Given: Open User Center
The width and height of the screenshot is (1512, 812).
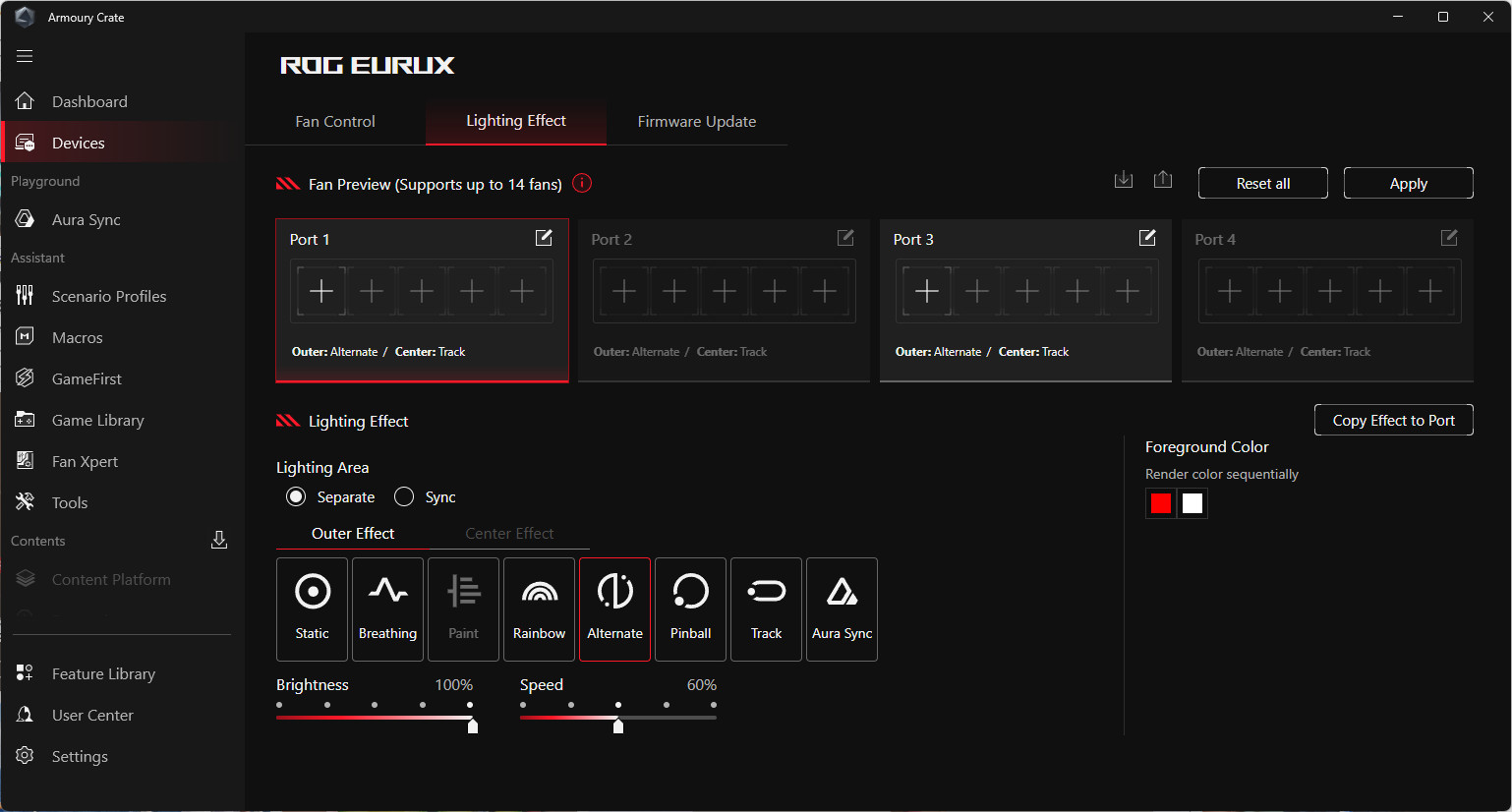Looking at the screenshot, I should (122, 715).
